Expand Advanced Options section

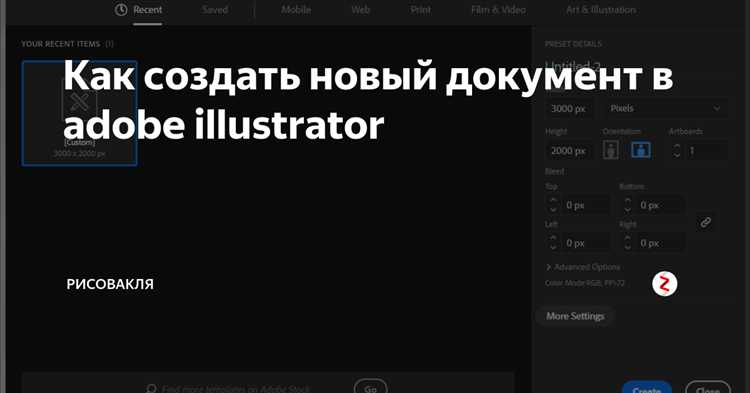(x=584, y=267)
